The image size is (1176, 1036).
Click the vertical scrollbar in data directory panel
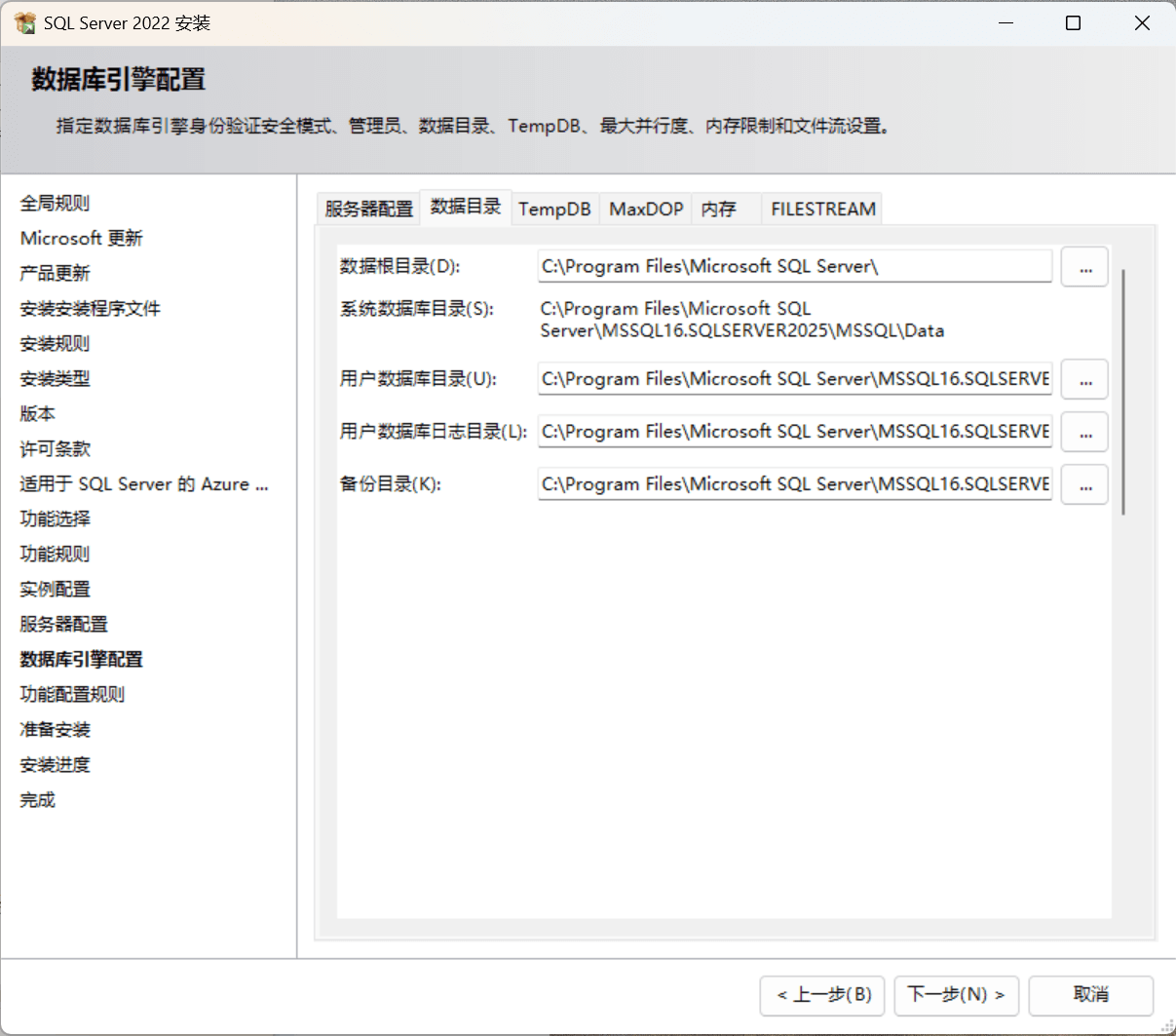click(x=1123, y=392)
